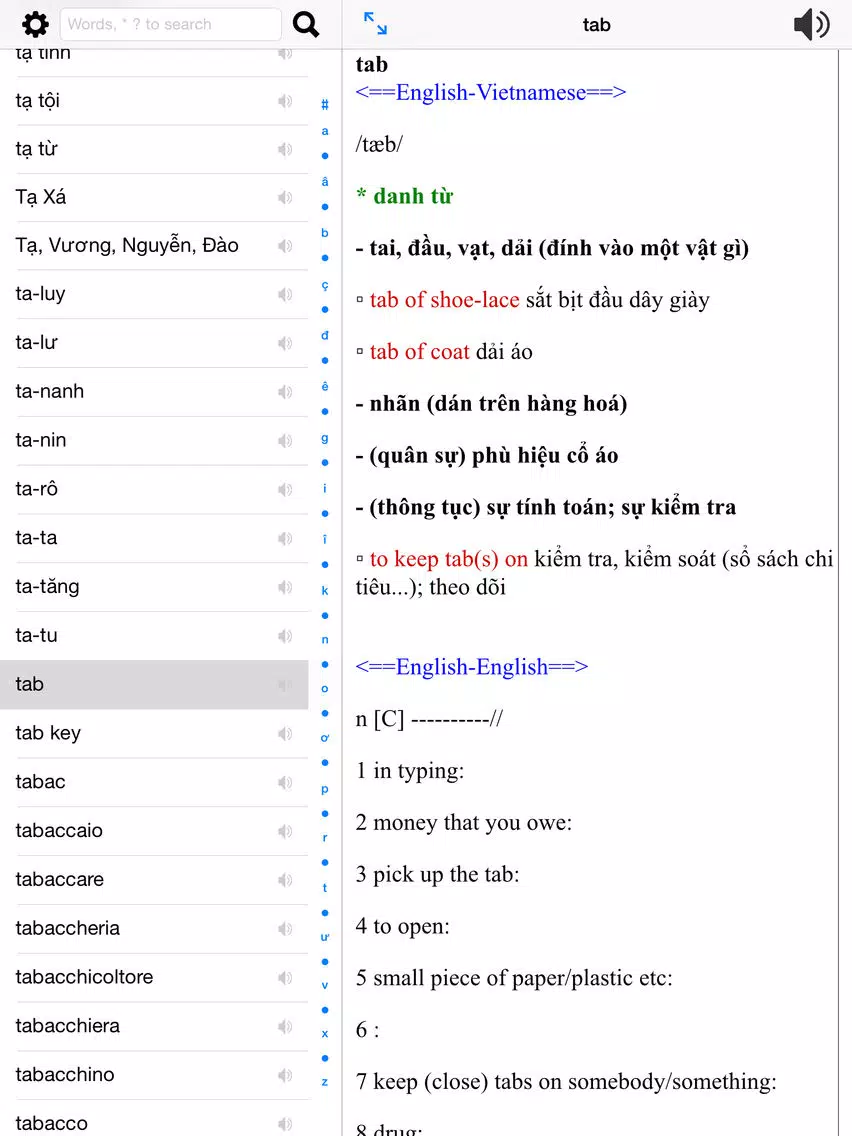Click the "<==English-English==>" section link
852x1136 pixels.
(472, 667)
